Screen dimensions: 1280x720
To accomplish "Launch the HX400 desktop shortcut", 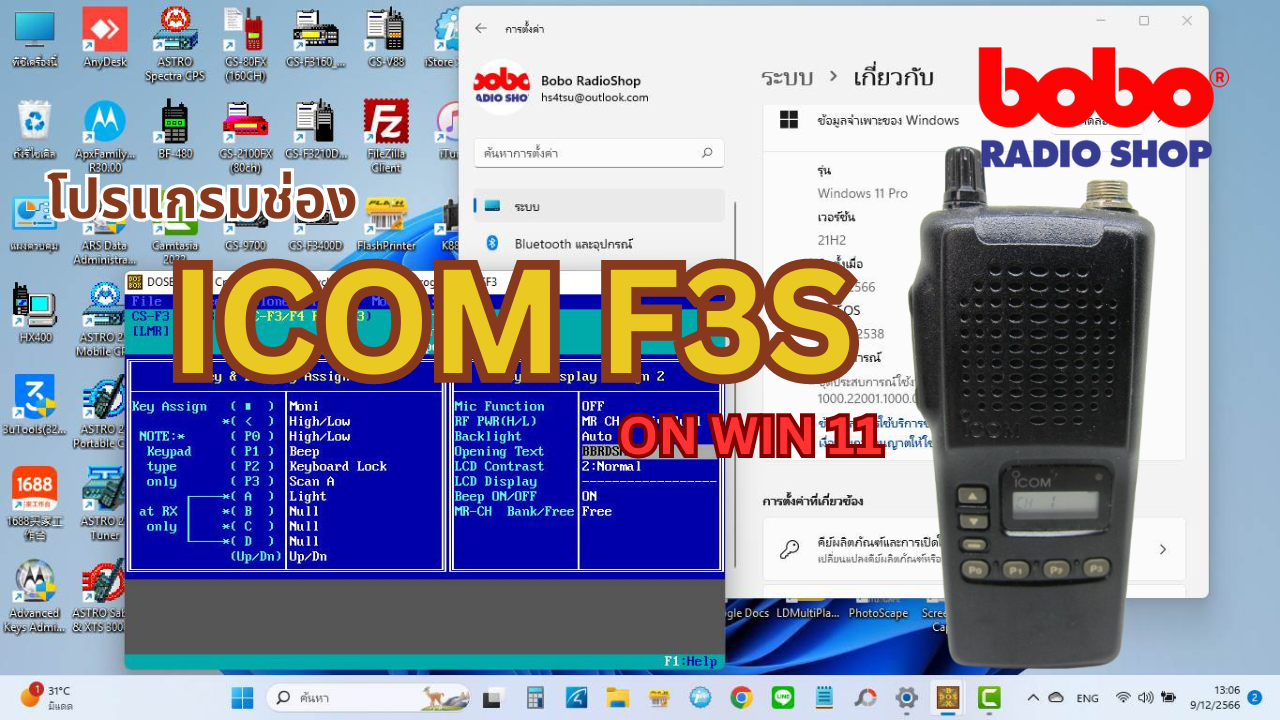I will 35,310.
